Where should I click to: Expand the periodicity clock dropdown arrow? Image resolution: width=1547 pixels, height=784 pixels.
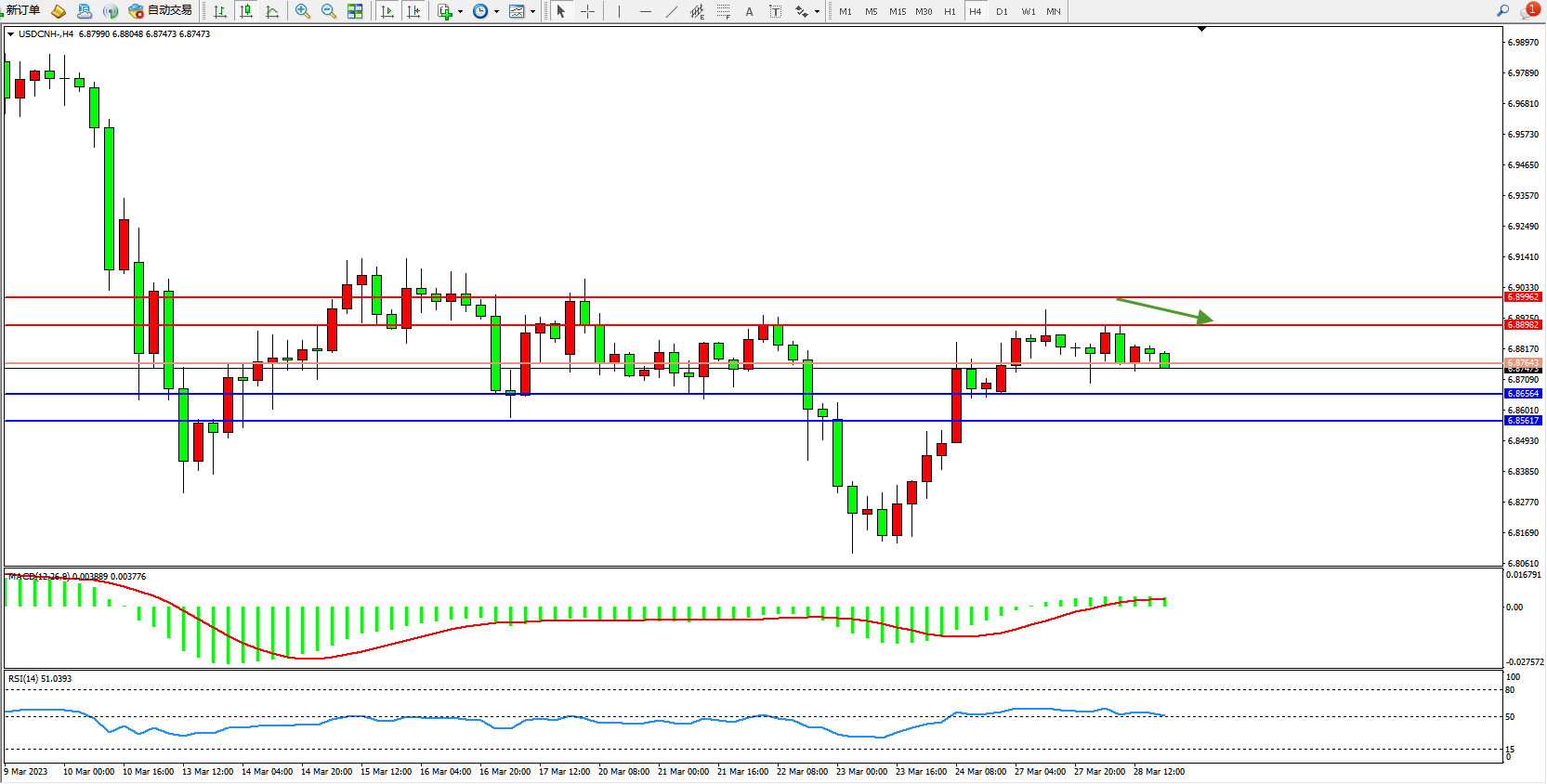[497, 12]
